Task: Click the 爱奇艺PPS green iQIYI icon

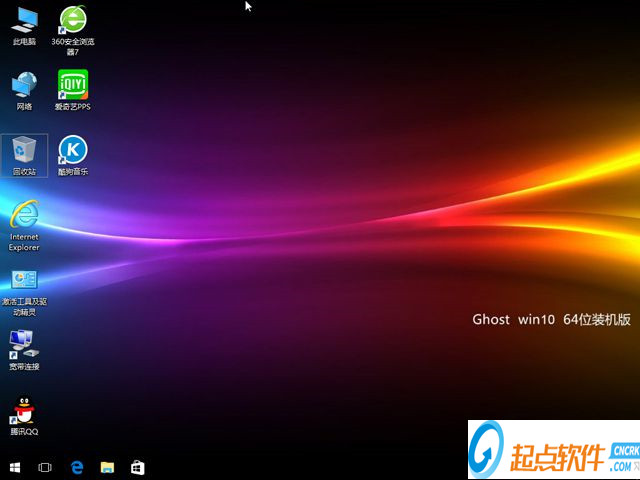Action: coord(72,85)
